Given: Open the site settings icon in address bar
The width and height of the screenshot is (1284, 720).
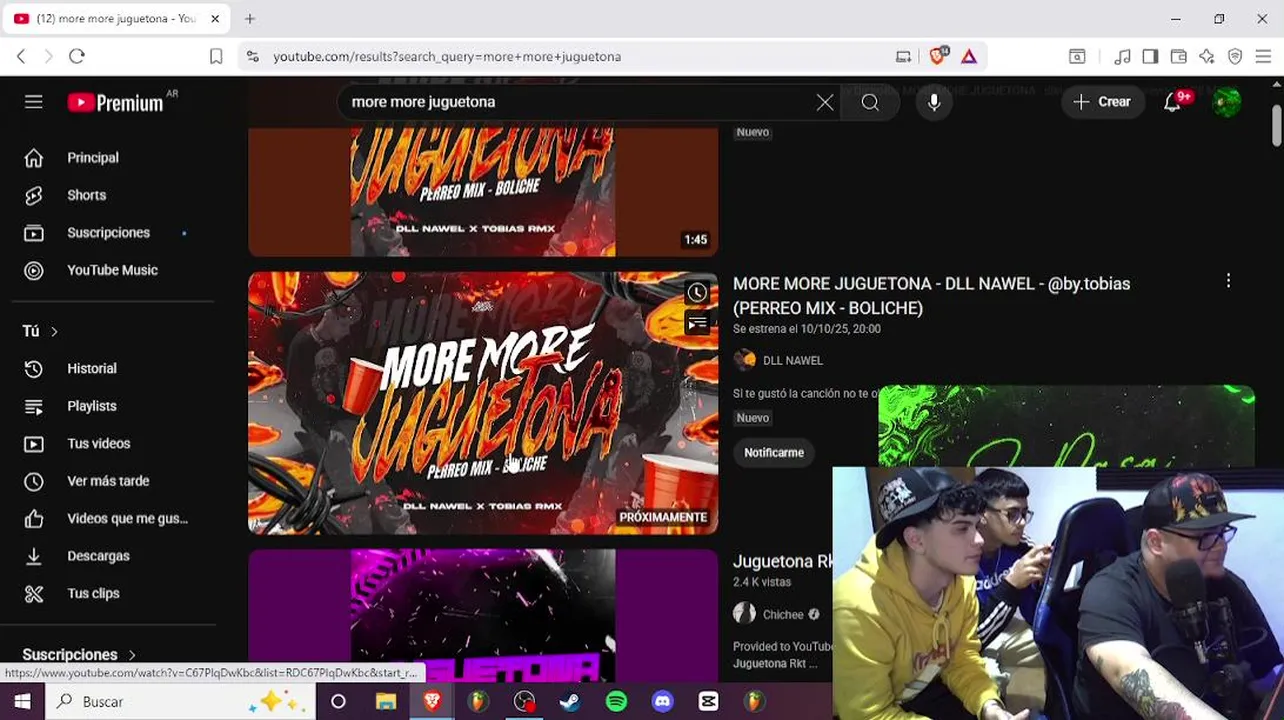Looking at the screenshot, I should pos(252,57).
